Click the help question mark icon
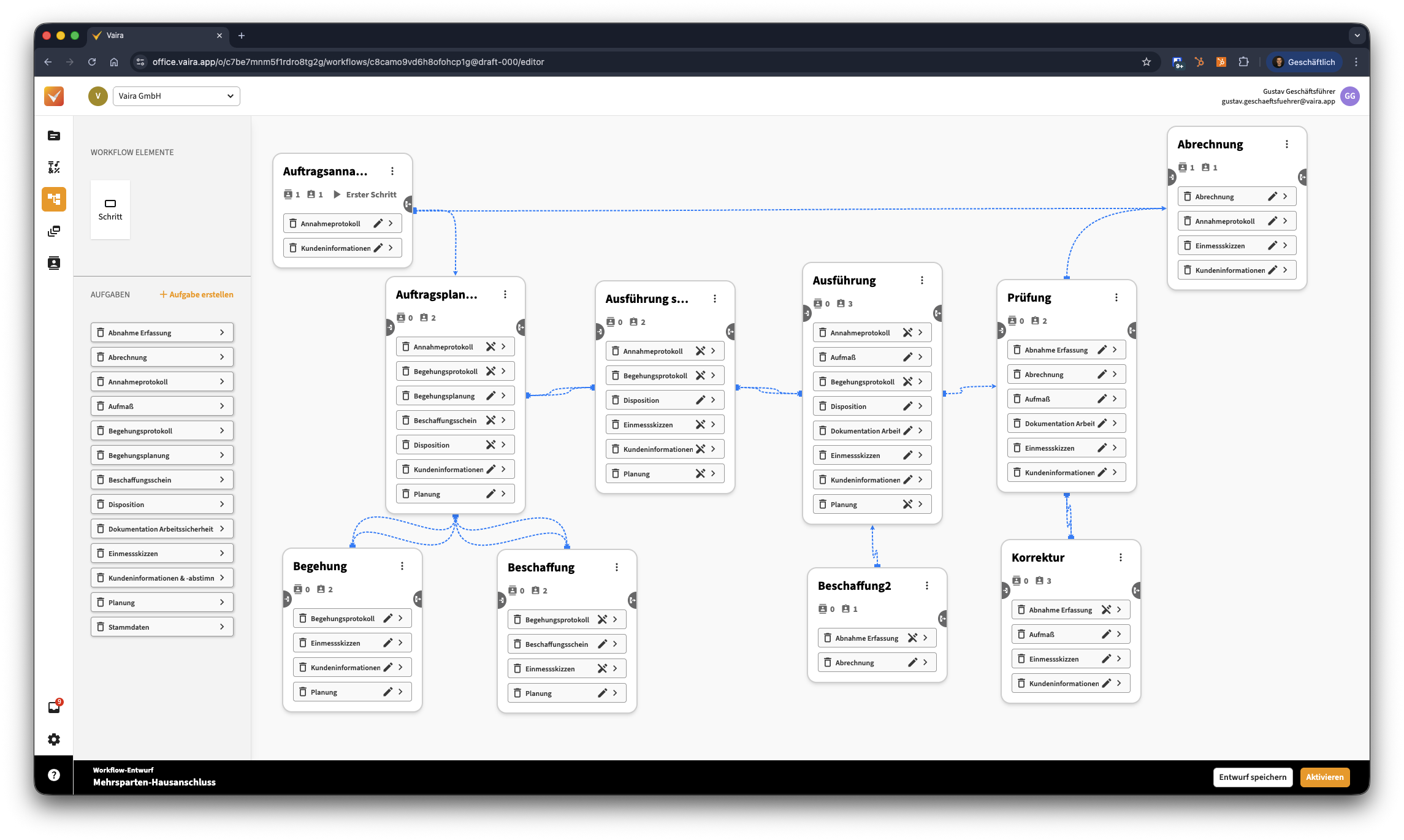This screenshot has height=840, width=1404. (x=54, y=775)
